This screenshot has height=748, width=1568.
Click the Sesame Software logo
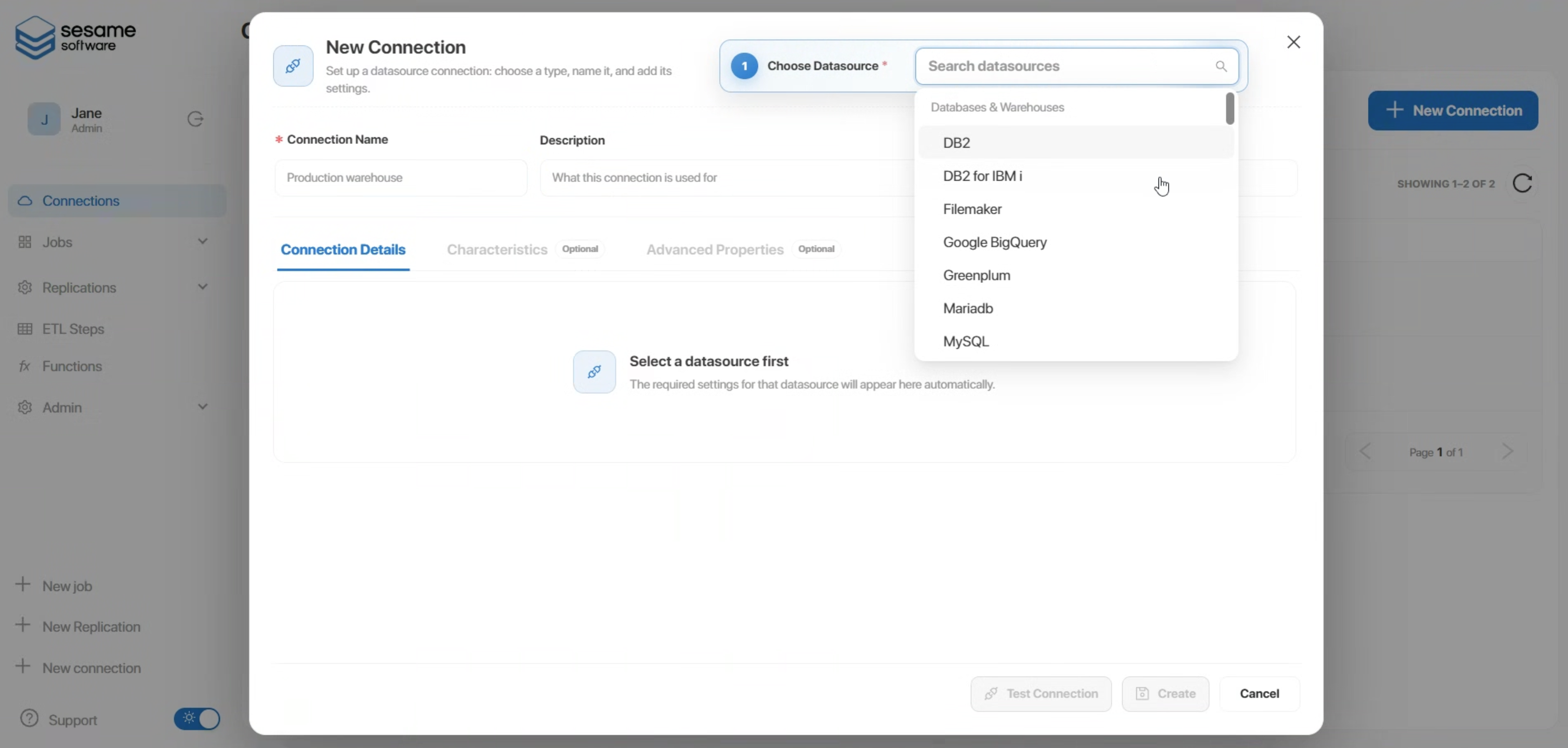[x=76, y=37]
